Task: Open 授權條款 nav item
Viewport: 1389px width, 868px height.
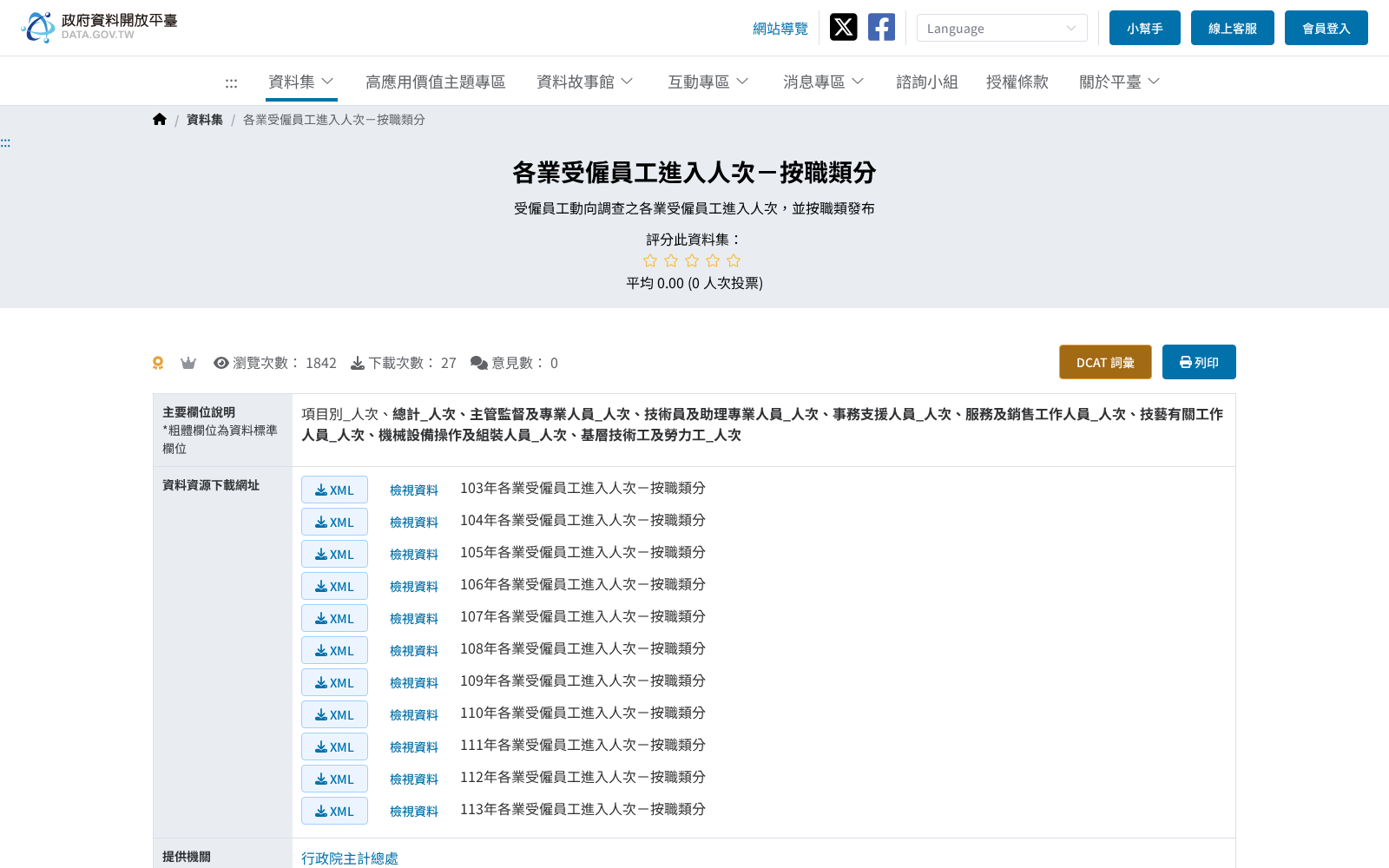Action: click(x=1017, y=82)
